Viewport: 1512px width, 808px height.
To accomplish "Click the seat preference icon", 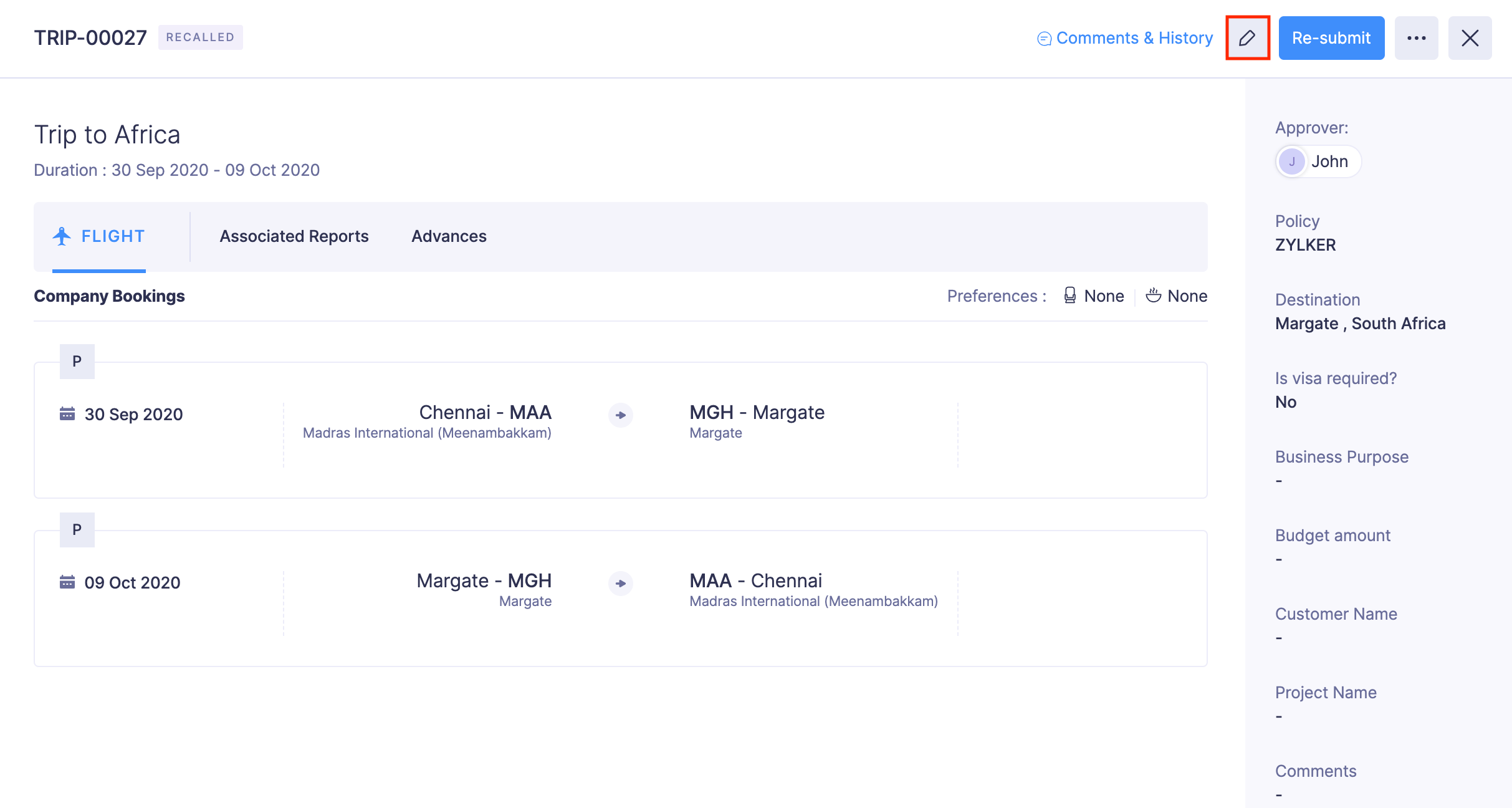I will tap(1069, 296).
